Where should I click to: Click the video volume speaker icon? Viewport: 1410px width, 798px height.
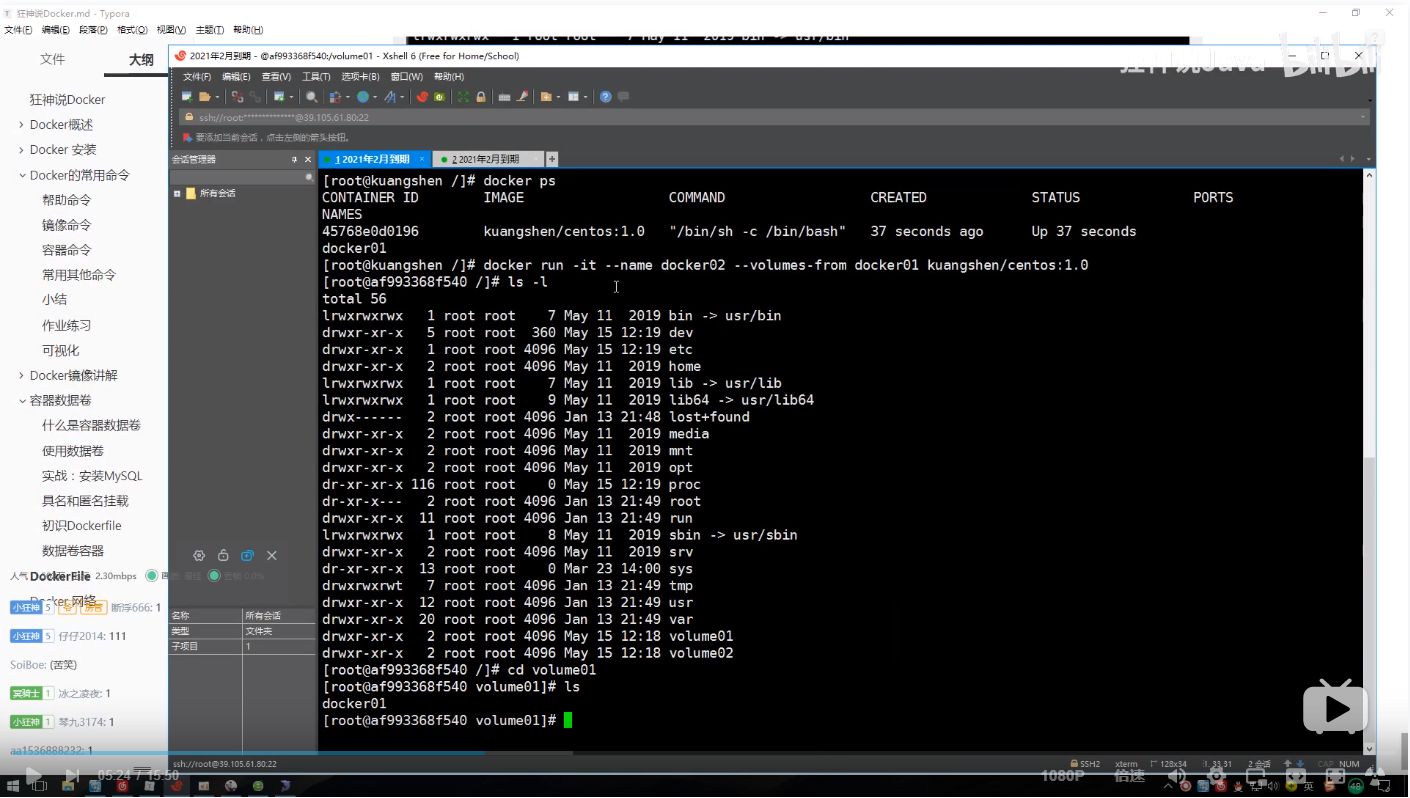coord(1177,775)
